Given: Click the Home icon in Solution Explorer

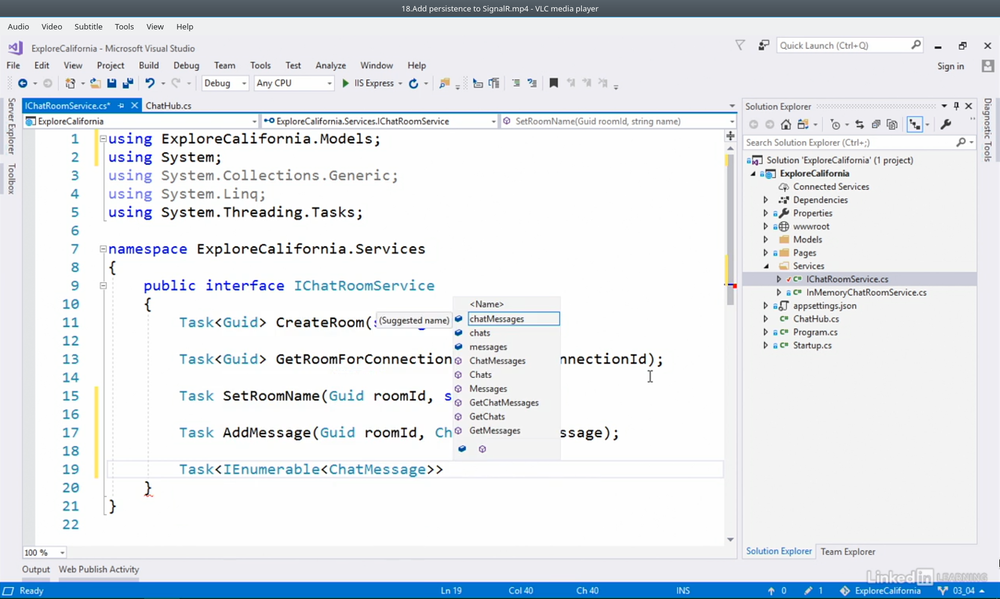Looking at the screenshot, I should [x=786, y=124].
